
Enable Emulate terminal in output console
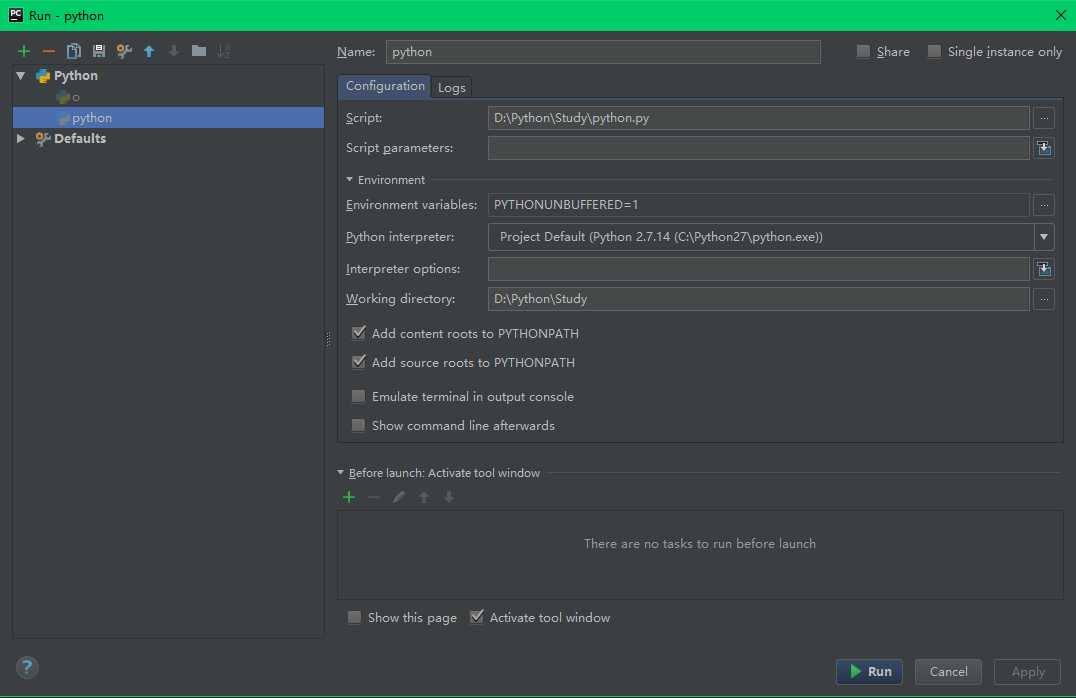pyautogui.click(x=358, y=396)
